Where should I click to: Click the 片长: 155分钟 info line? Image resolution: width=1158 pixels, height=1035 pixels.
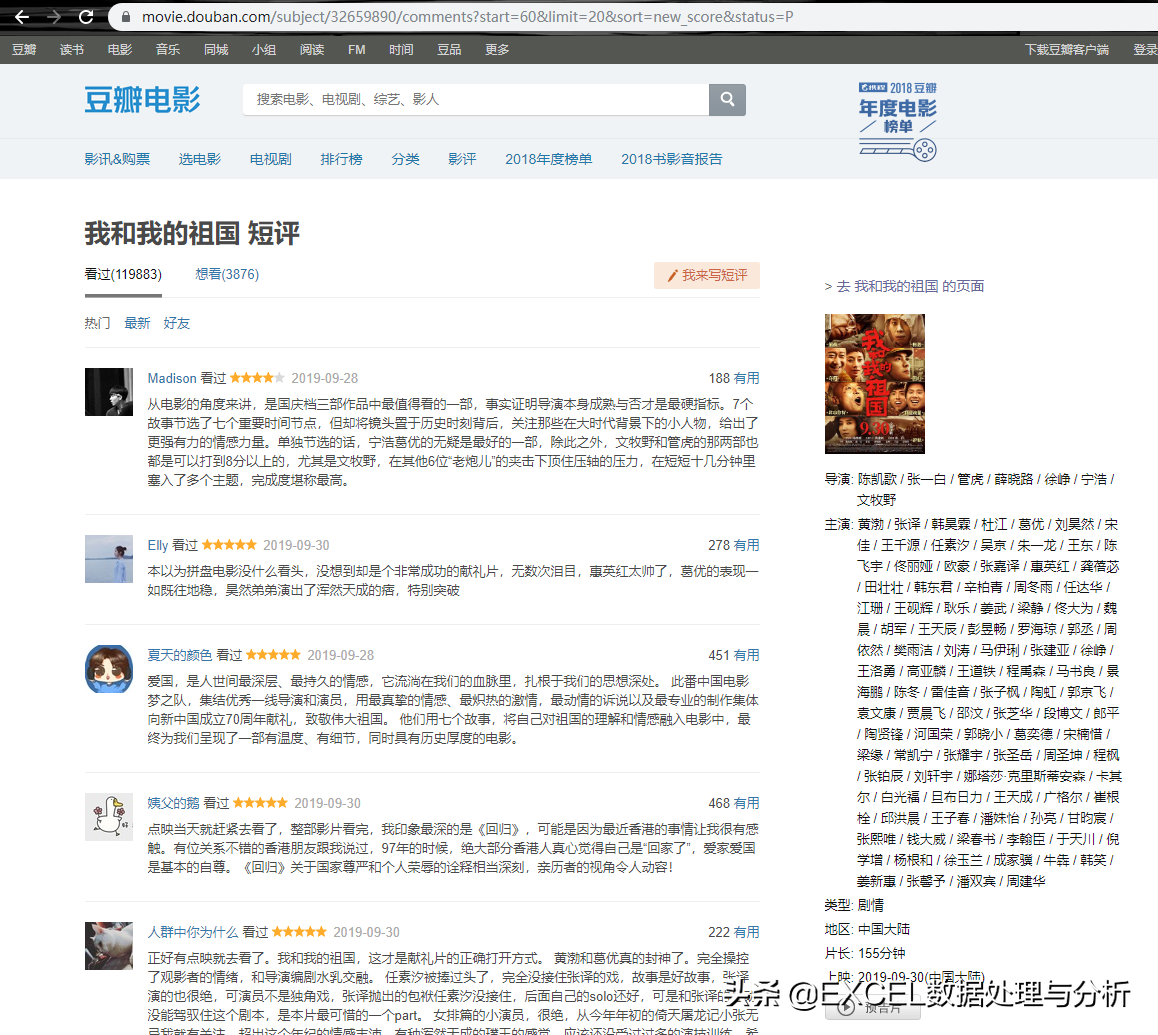click(865, 953)
